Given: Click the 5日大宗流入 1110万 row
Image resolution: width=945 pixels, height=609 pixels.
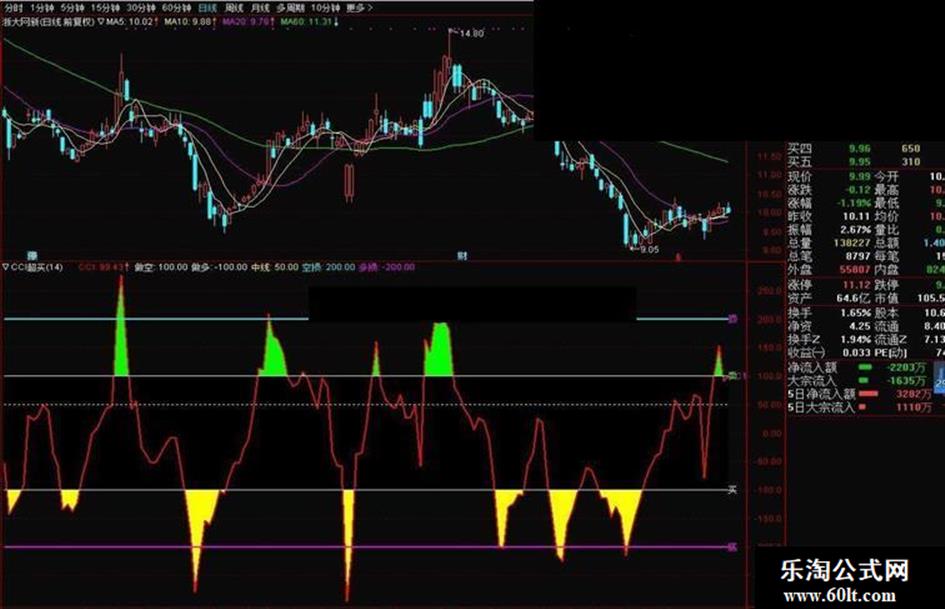Looking at the screenshot, I should [861, 407].
